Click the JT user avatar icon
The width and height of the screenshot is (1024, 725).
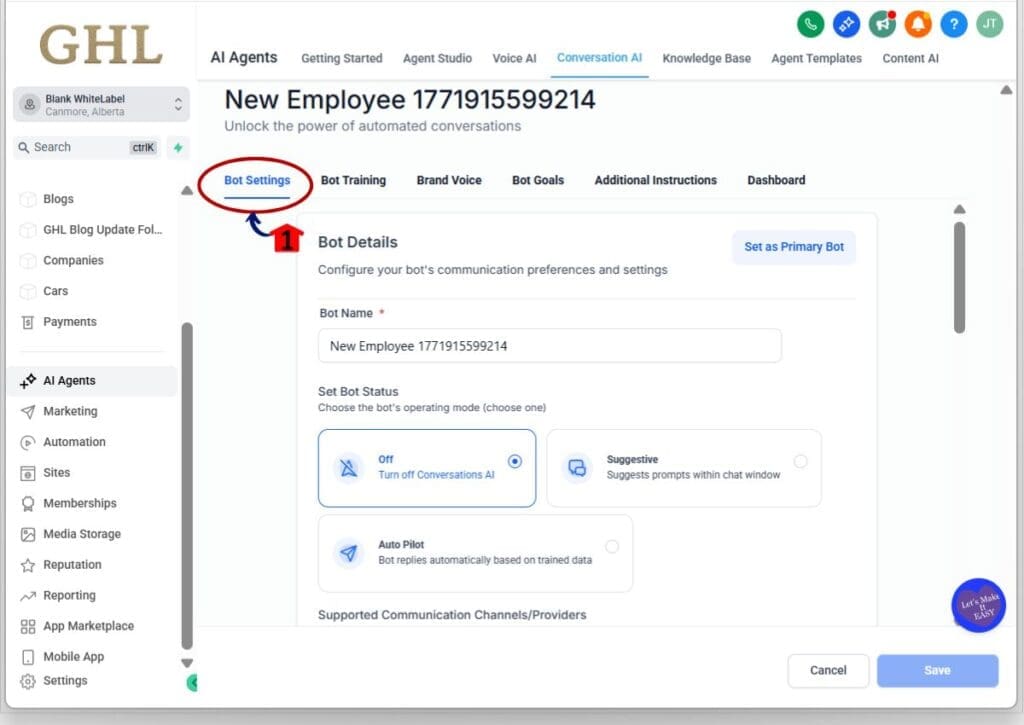[x=989, y=24]
